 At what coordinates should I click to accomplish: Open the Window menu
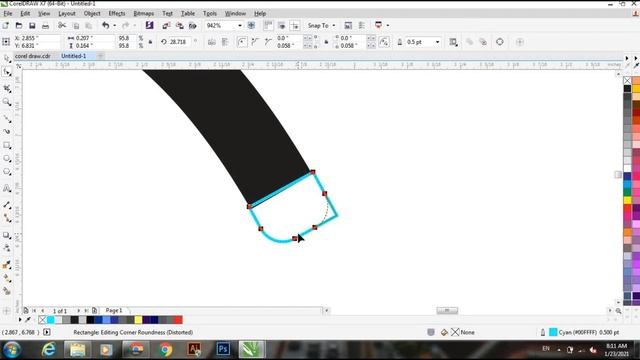click(236, 13)
